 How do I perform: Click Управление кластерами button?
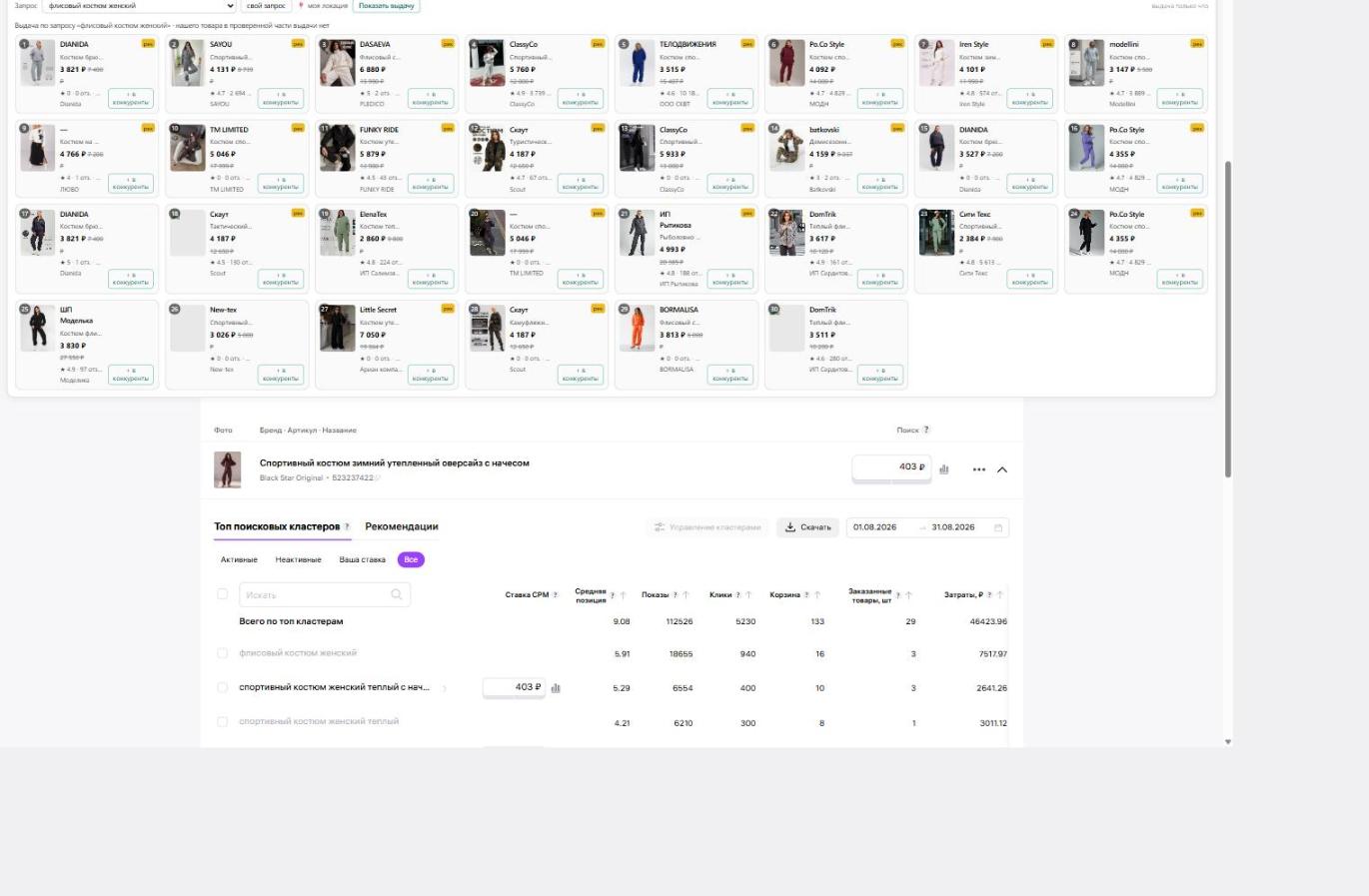pyautogui.click(x=707, y=527)
